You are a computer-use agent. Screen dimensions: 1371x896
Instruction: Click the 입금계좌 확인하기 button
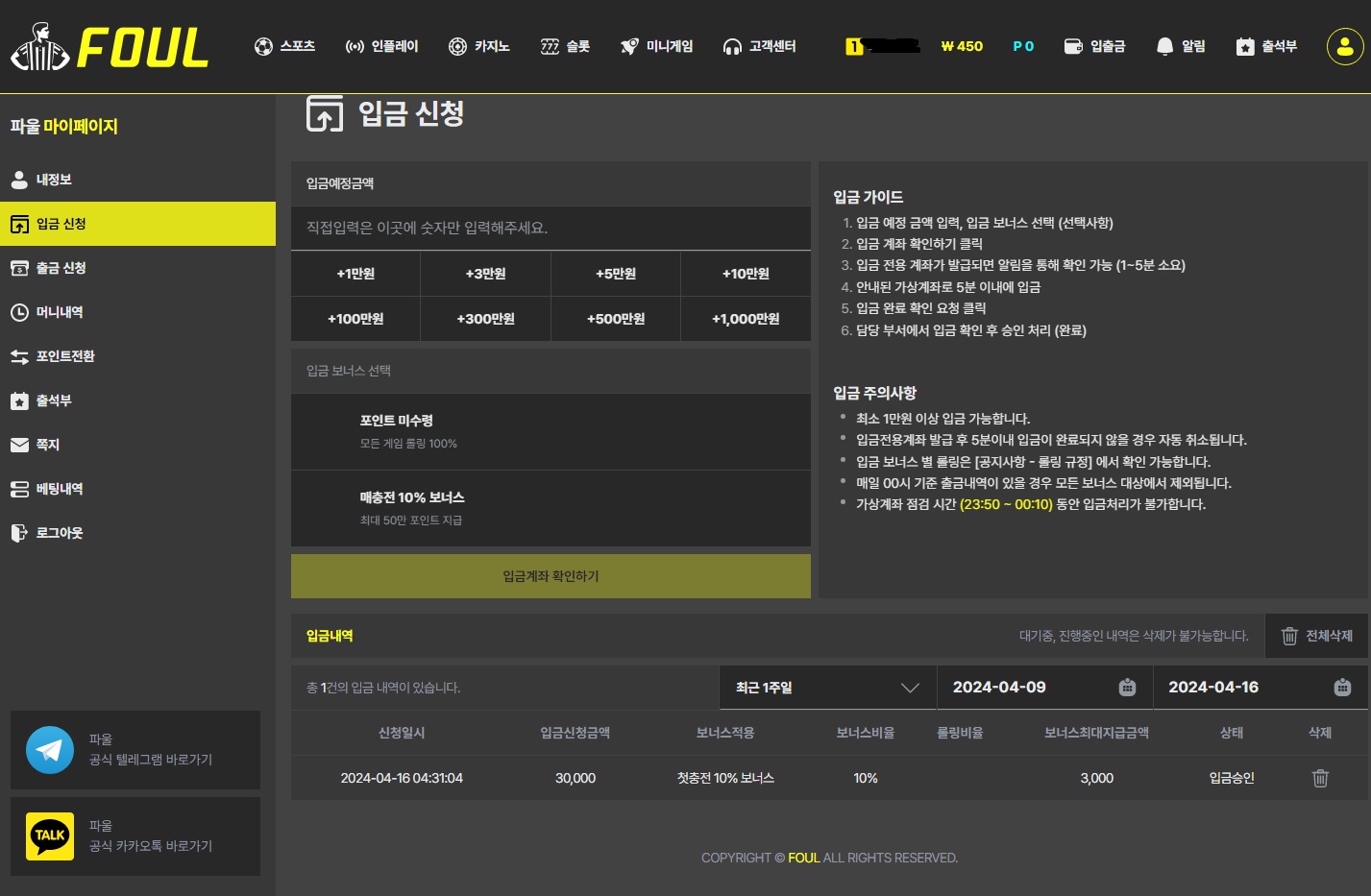point(551,576)
